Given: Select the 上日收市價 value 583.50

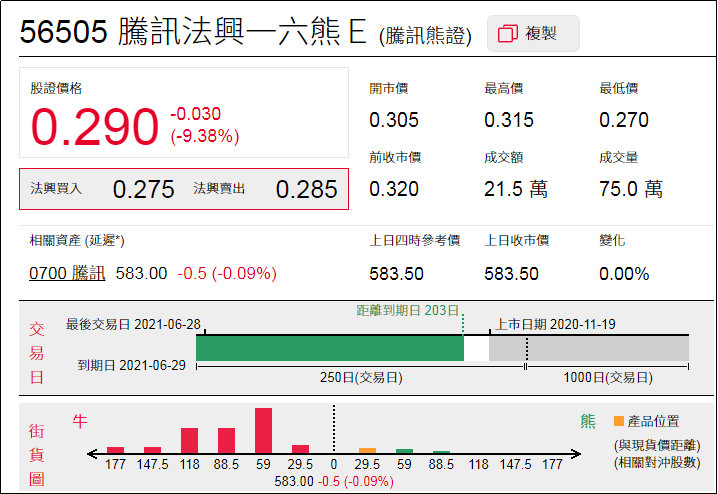Looking at the screenshot, I should [511, 274].
